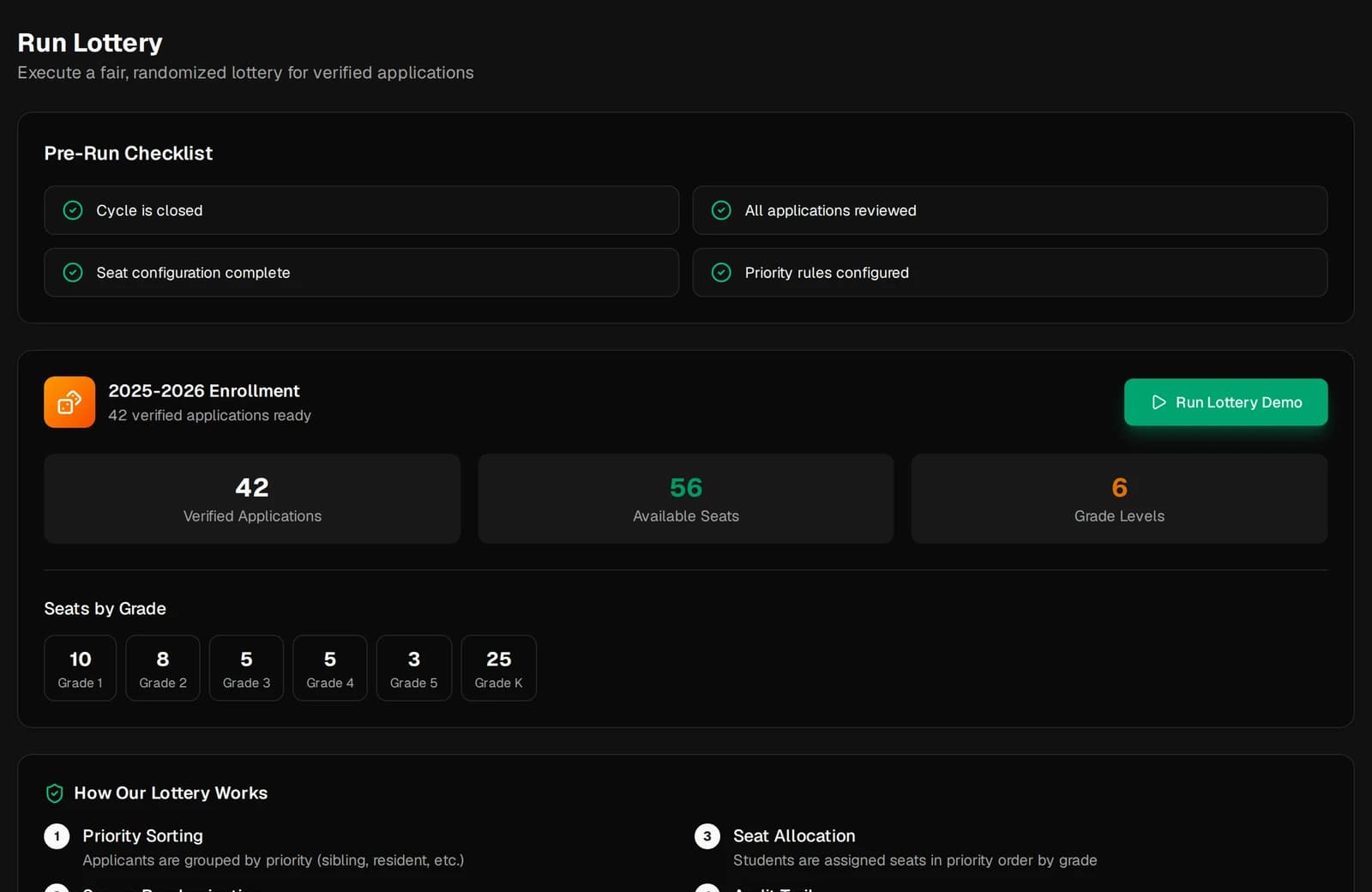The height and width of the screenshot is (892, 1372).
Task: Select the All applications reviewed checklist row
Action: coord(1009,210)
